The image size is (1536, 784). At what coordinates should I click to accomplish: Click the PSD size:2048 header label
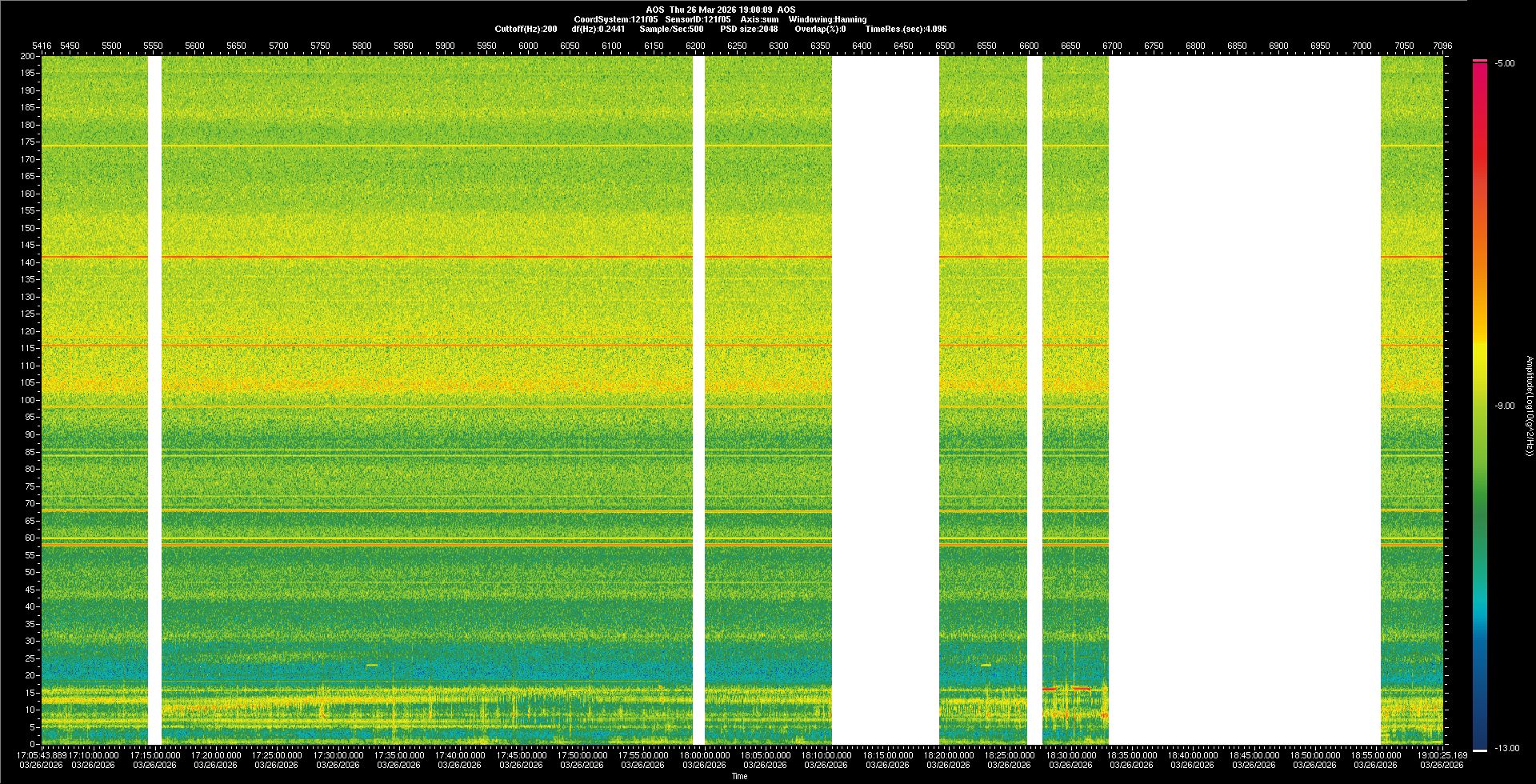coord(749,29)
